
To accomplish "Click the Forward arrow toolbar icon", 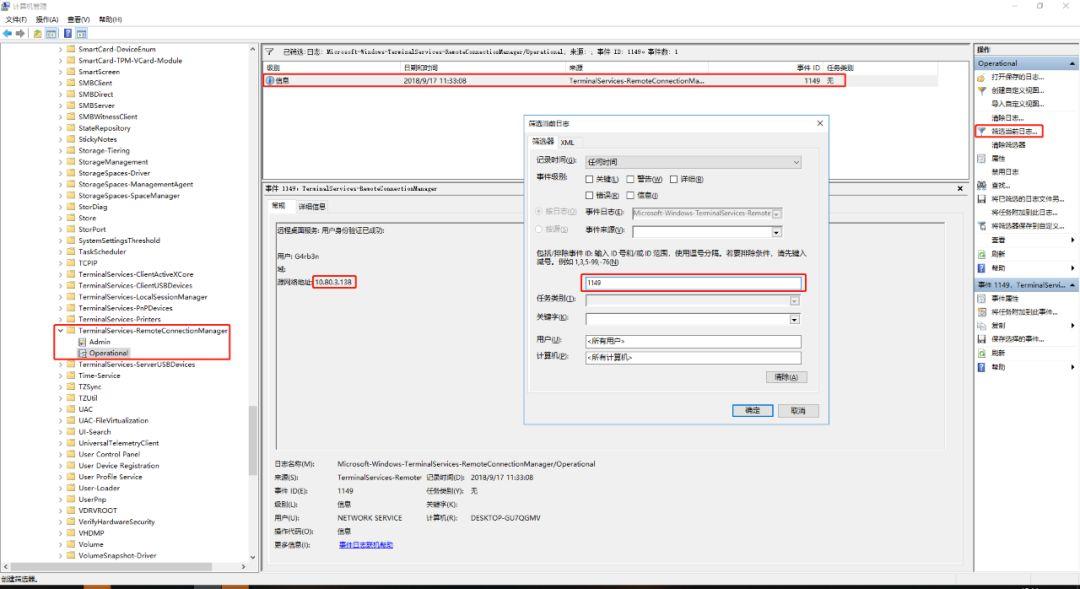I will pos(20,33).
